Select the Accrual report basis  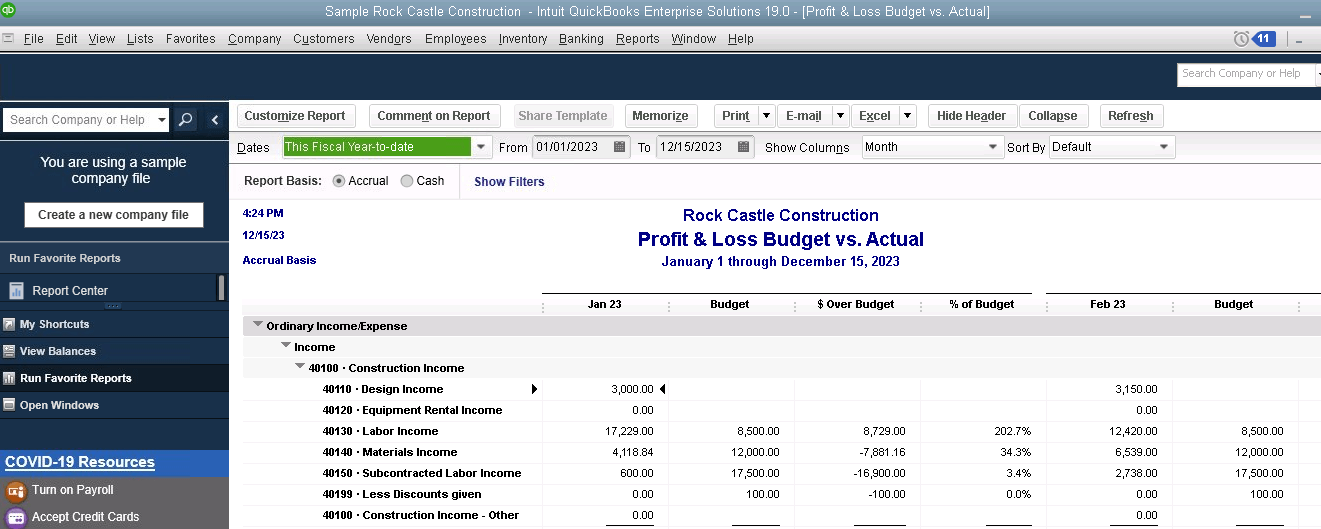click(x=339, y=181)
